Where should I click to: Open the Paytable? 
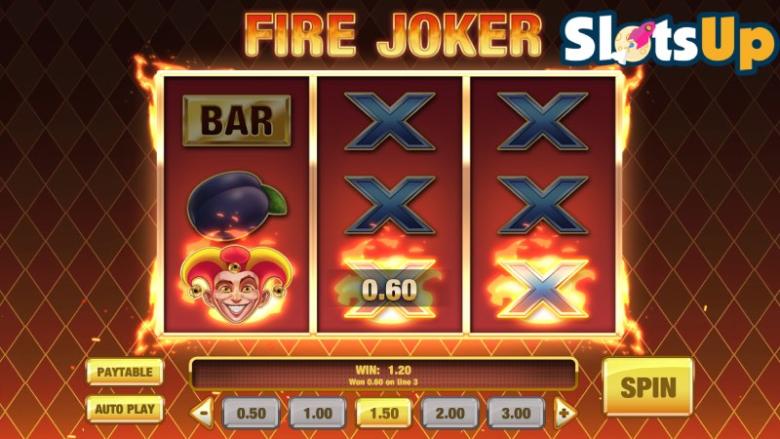coord(125,372)
